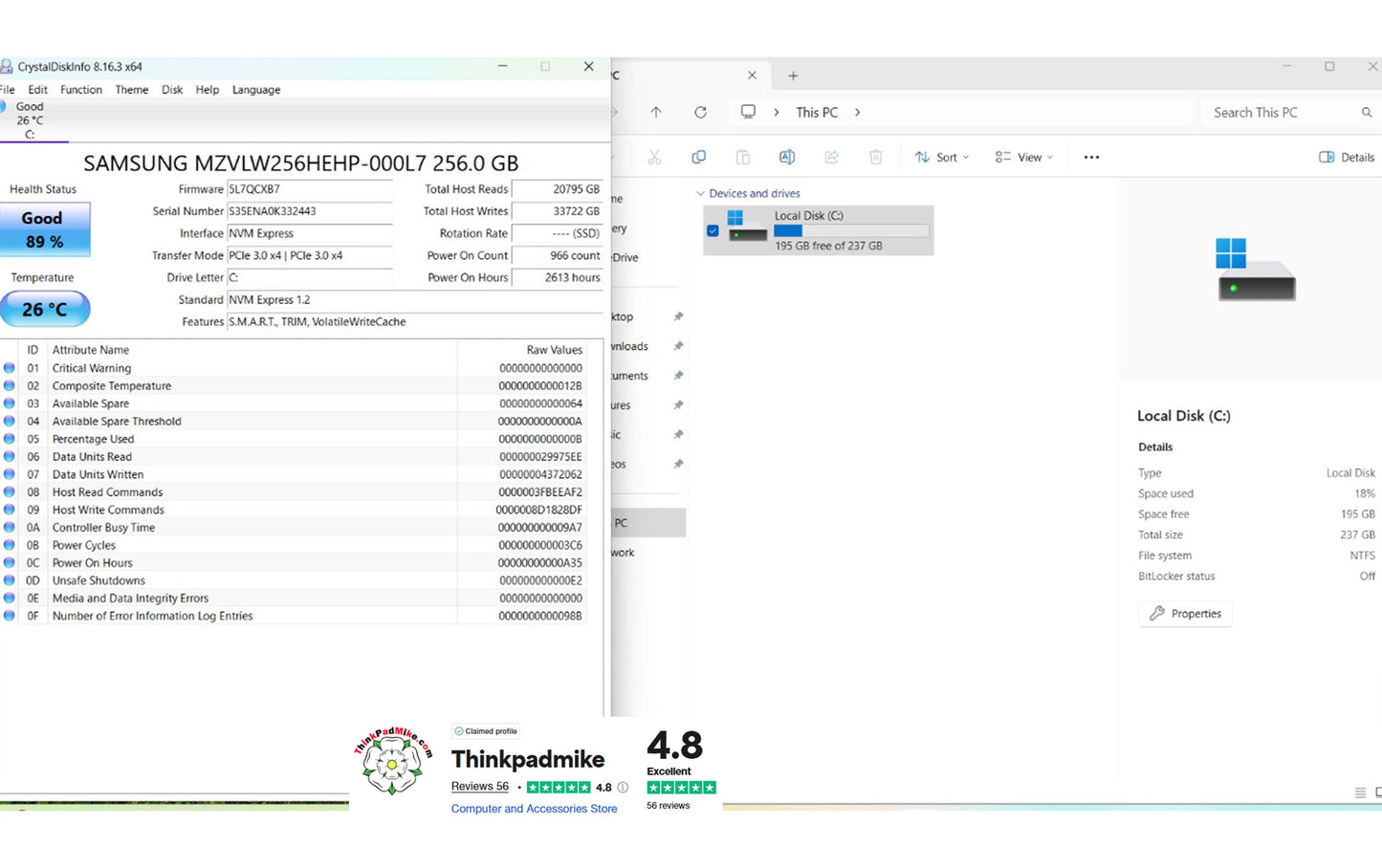The width and height of the screenshot is (1382, 868).
Task: Click the search magnifier icon in Explorer
Action: coord(1367,113)
